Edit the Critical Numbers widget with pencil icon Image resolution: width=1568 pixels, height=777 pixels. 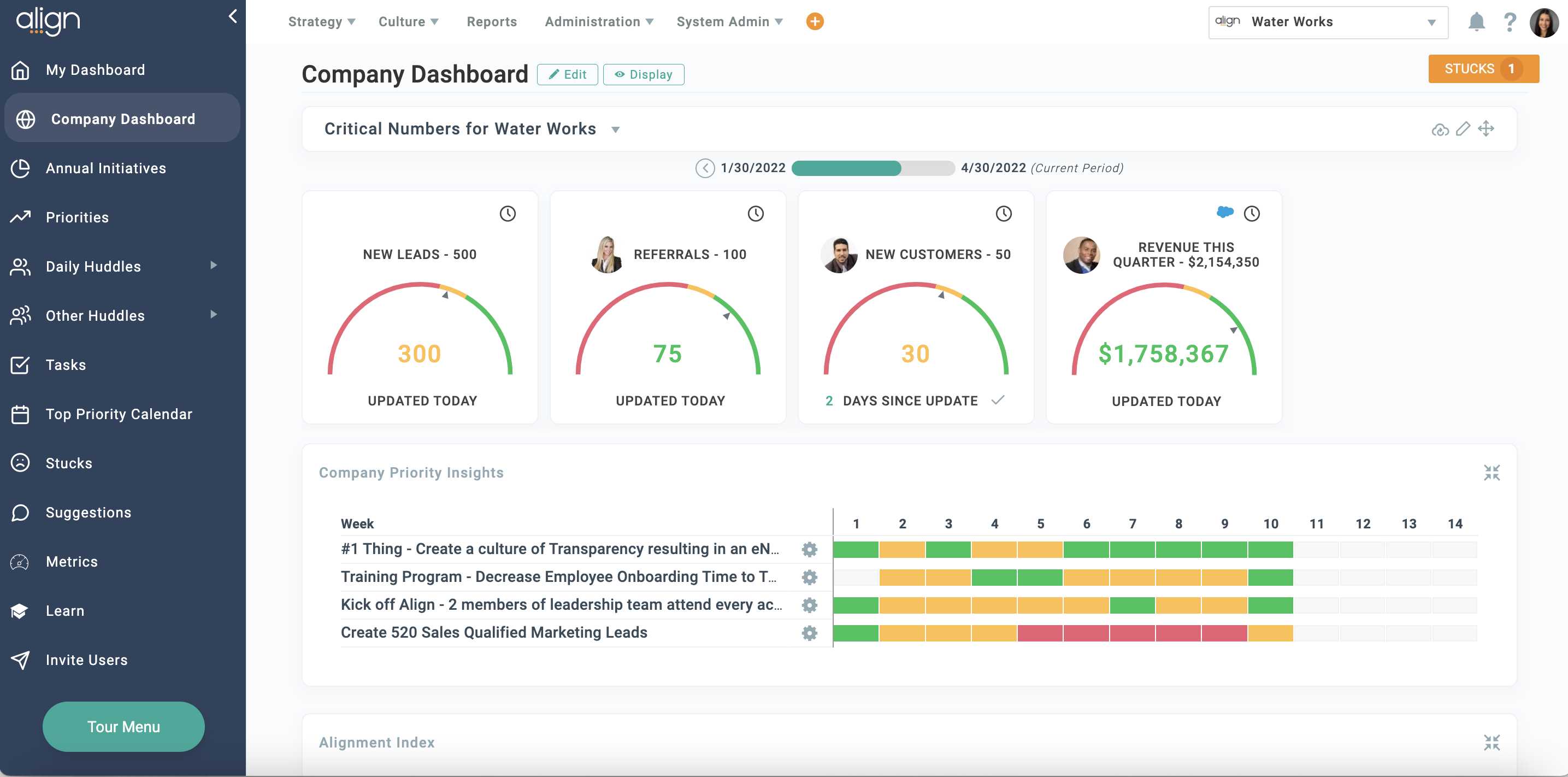click(1463, 128)
